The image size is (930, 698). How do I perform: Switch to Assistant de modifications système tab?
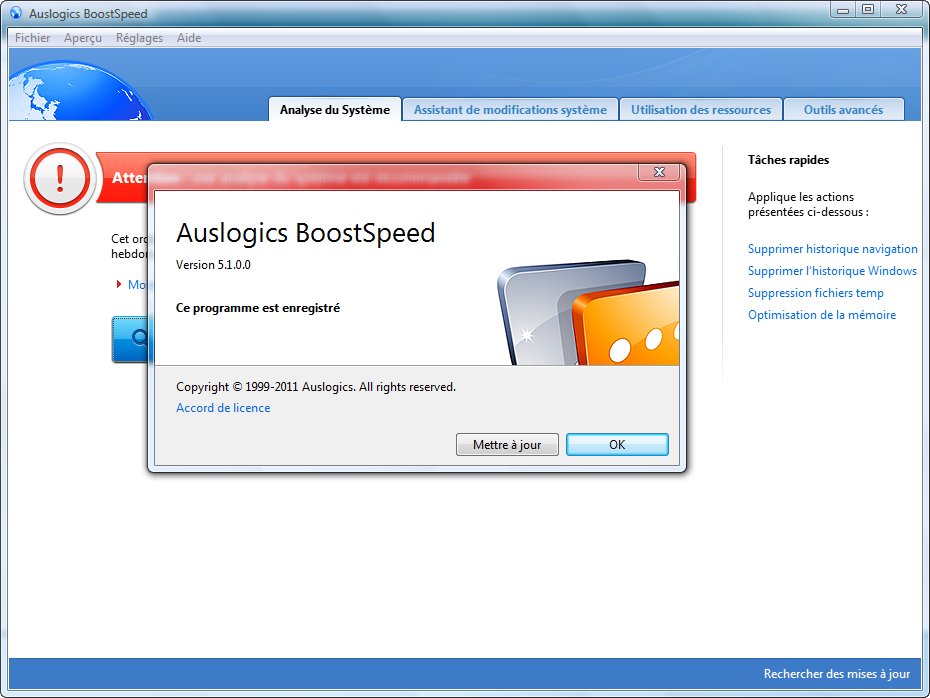[x=510, y=110]
